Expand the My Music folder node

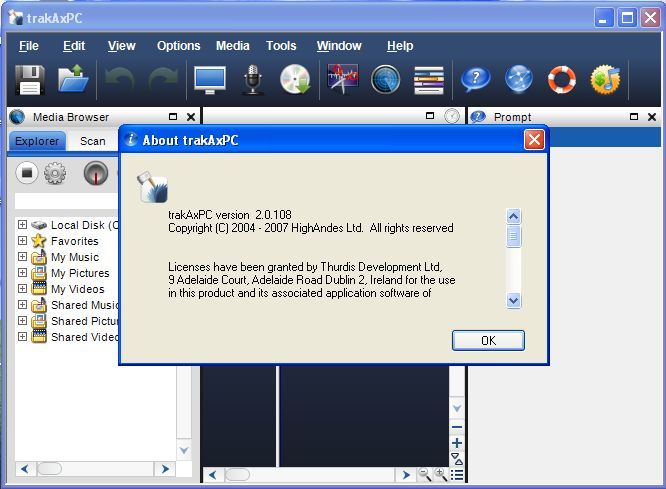pos(22,257)
